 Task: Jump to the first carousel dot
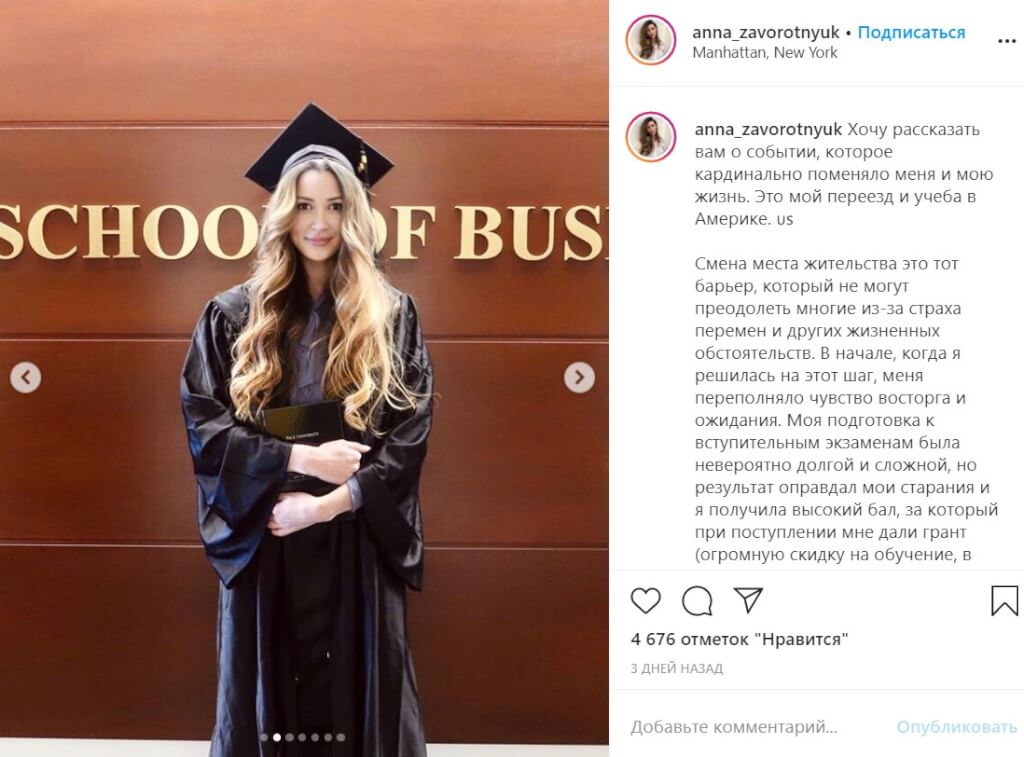click(x=264, y=737)
